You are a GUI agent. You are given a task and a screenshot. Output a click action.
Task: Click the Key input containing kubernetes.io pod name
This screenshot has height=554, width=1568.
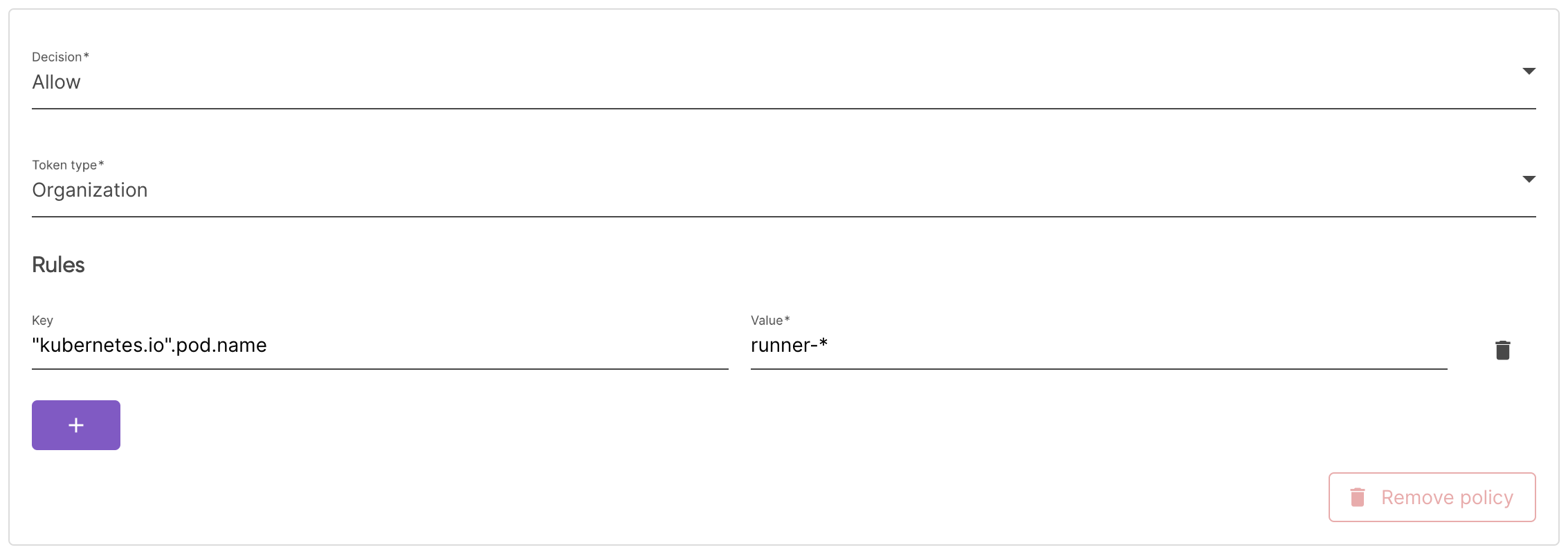(277, 346)
